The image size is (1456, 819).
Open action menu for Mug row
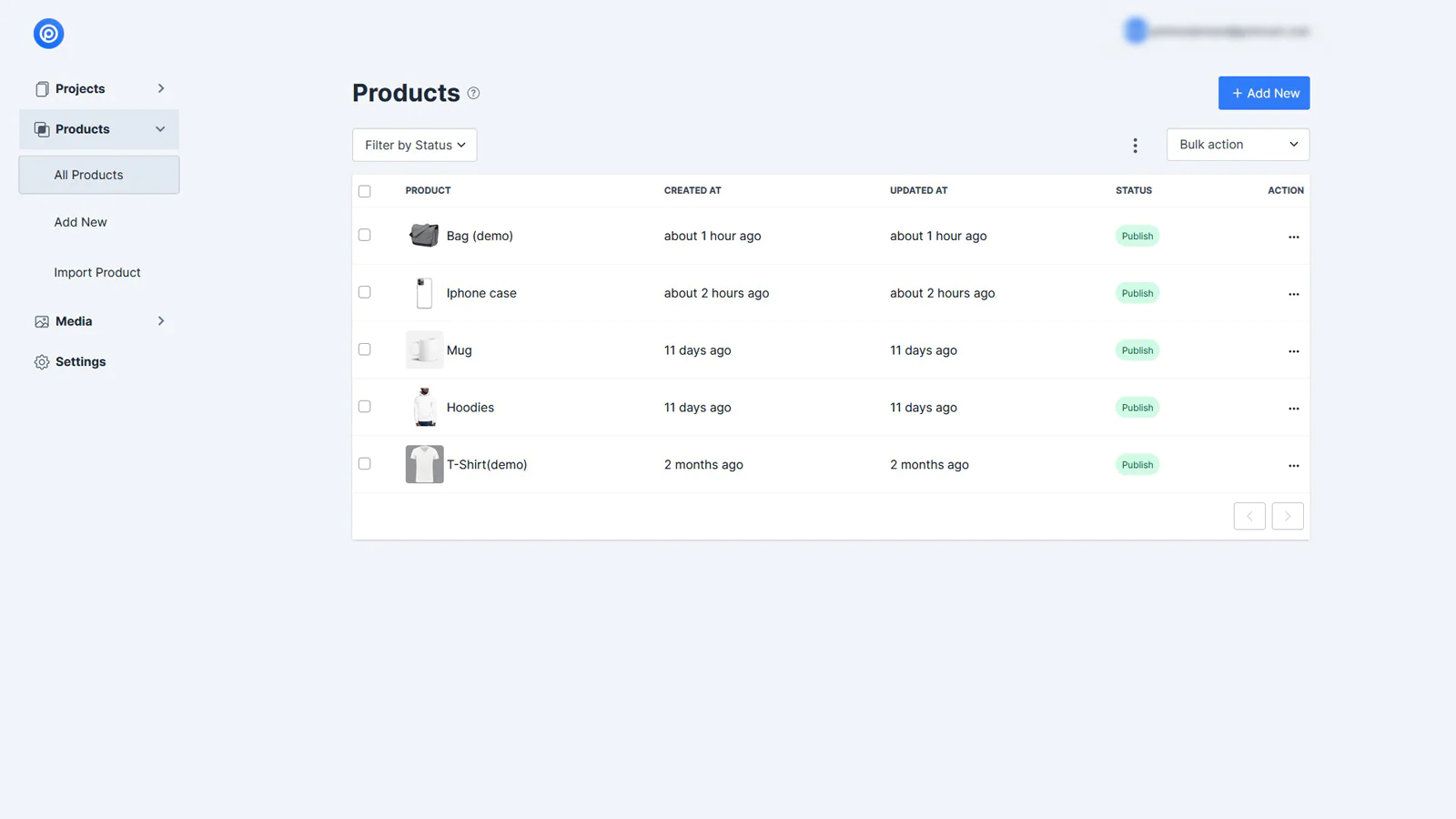click(x=1293, y=351)
